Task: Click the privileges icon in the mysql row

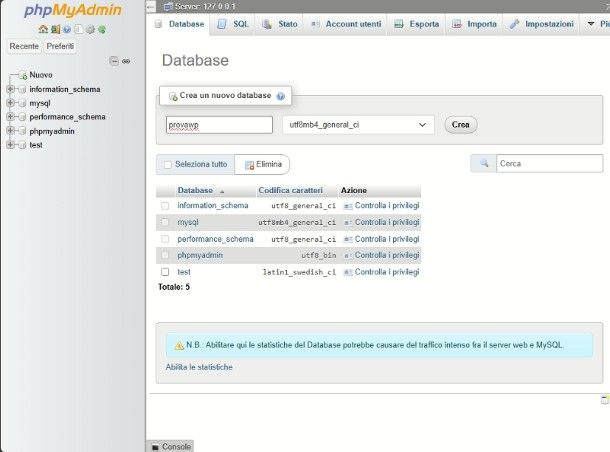Action: 348,222
